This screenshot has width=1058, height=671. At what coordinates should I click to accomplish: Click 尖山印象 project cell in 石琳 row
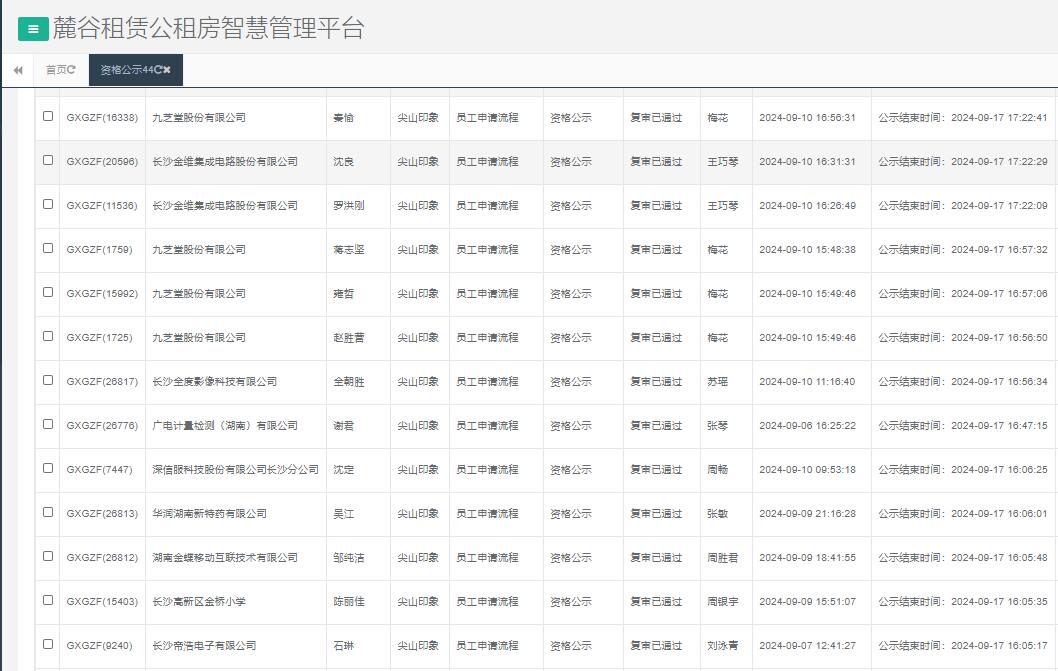(420, 646)
